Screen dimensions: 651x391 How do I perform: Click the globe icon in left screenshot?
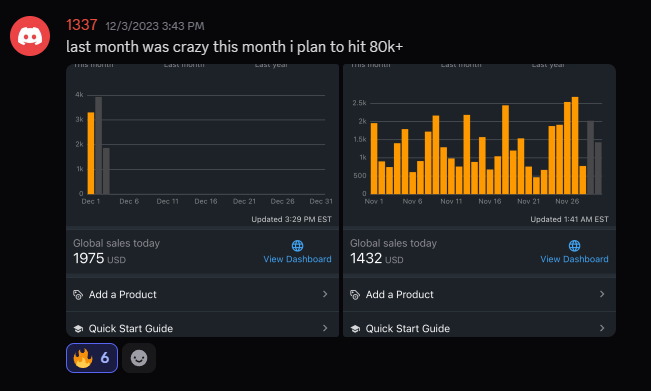coord(297,246)
